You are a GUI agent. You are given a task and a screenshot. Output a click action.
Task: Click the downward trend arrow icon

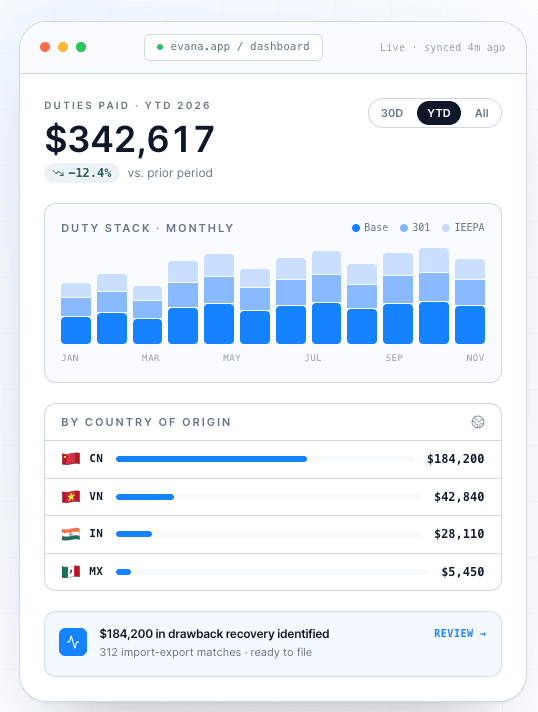[x=58, y=173]
